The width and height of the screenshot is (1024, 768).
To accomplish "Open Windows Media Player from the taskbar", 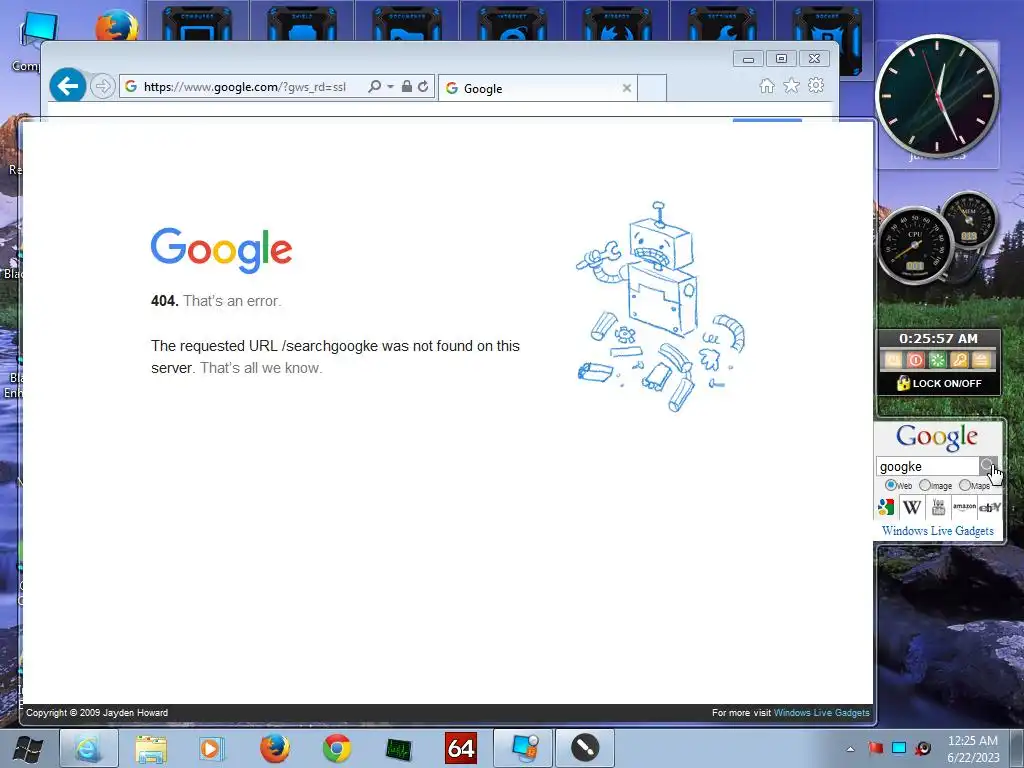I will (x=212, y=748).
